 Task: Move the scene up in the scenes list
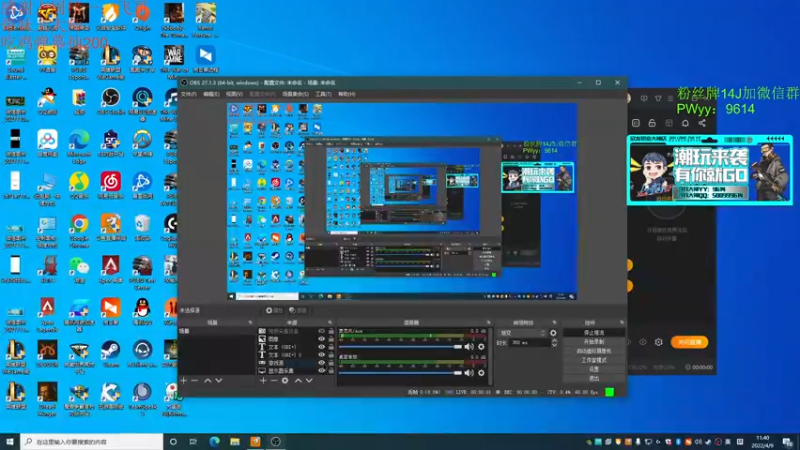click(208, 381)
